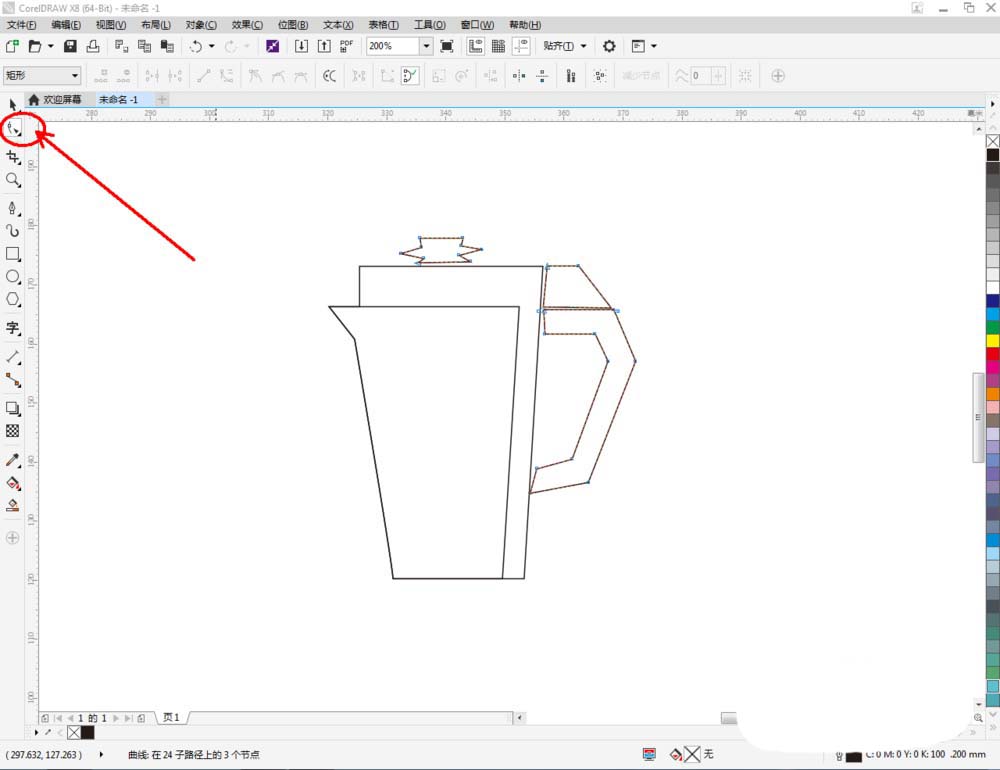The height and width of the screenshot is (770, 1000).
Task: Toggle the show rulers button
Action: click(475, 46)
